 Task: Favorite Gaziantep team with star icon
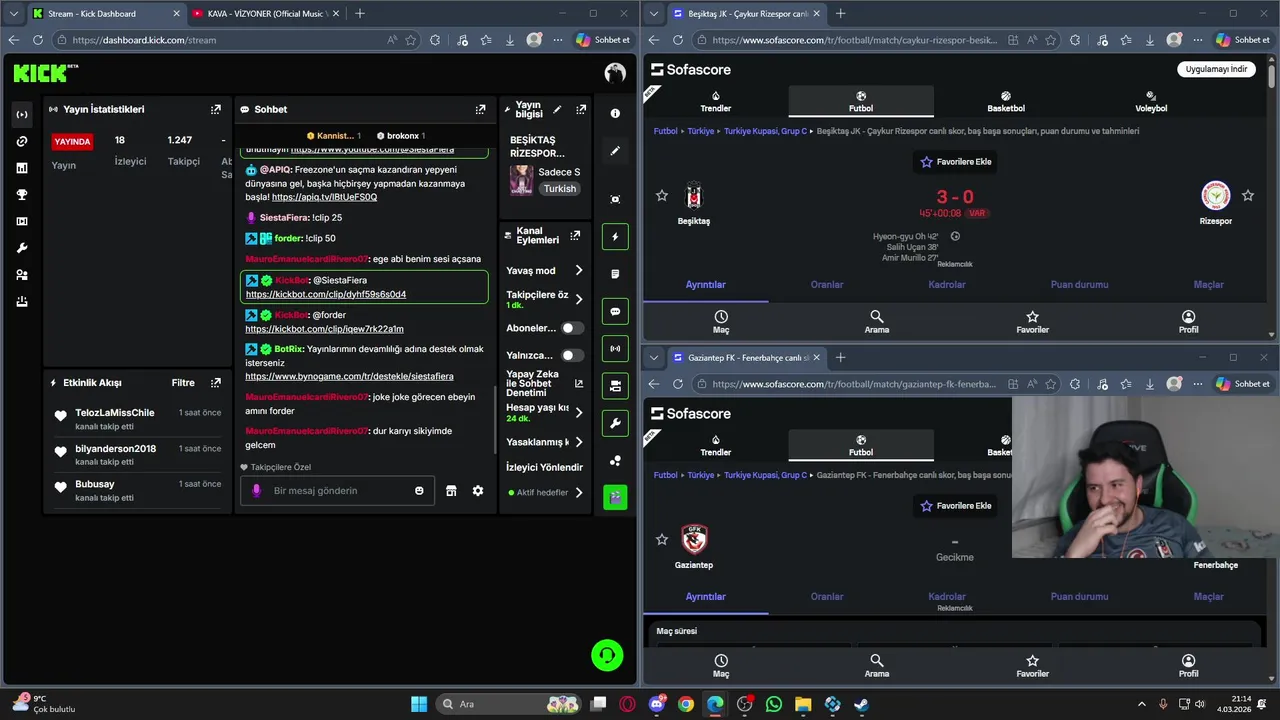pos(661,540)
